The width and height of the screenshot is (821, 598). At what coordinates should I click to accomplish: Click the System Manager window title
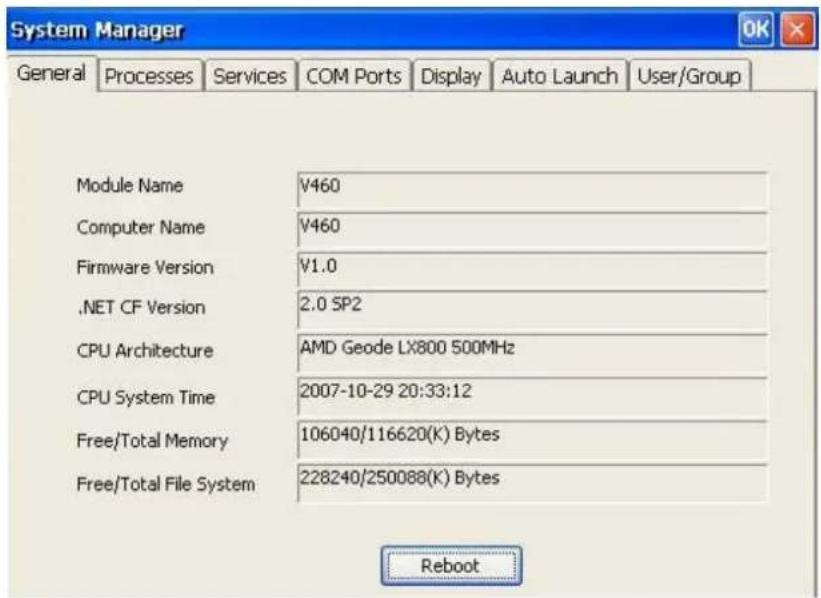pyautogui.click(x=97, y=30)
